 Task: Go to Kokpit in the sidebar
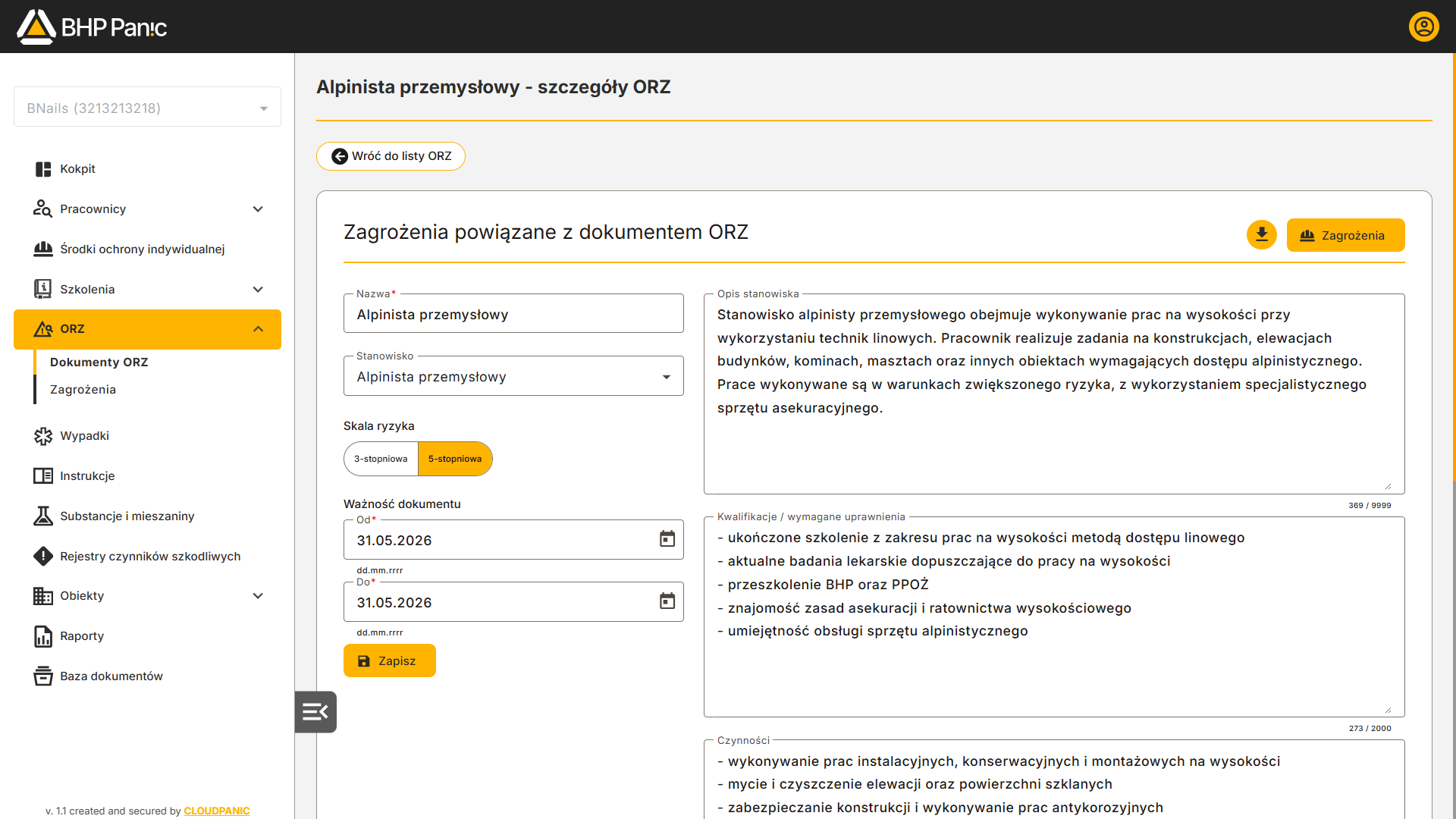pyautogui.click(x=147, y=169)
